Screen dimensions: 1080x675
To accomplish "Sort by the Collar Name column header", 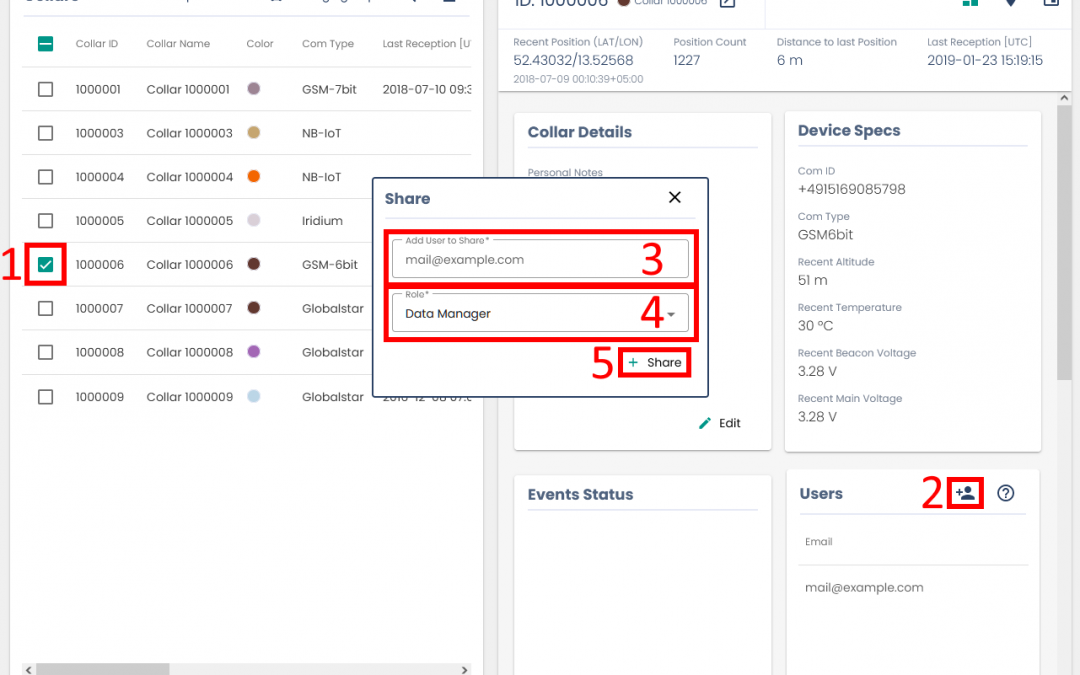I will pos(178,44).
